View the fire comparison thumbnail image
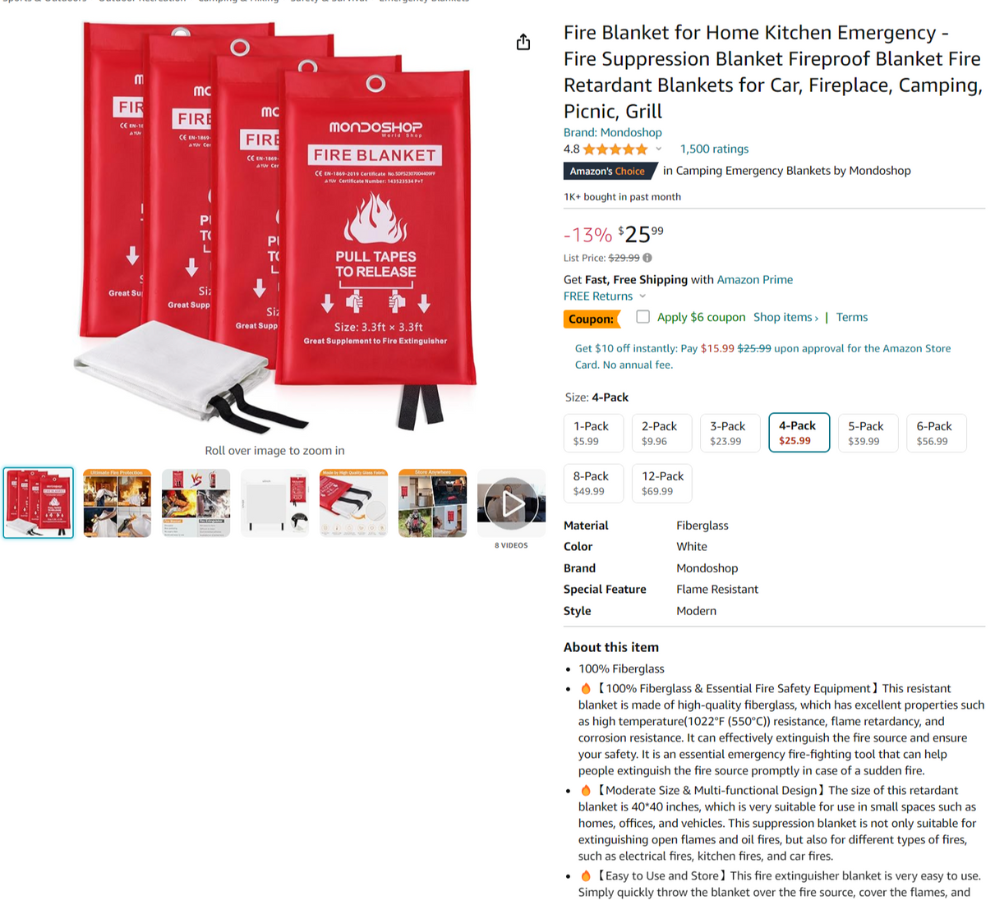 (x=196, y=503)
